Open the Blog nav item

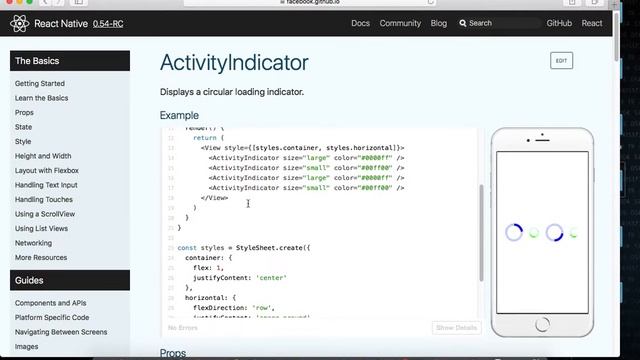[x=439, y=23]
